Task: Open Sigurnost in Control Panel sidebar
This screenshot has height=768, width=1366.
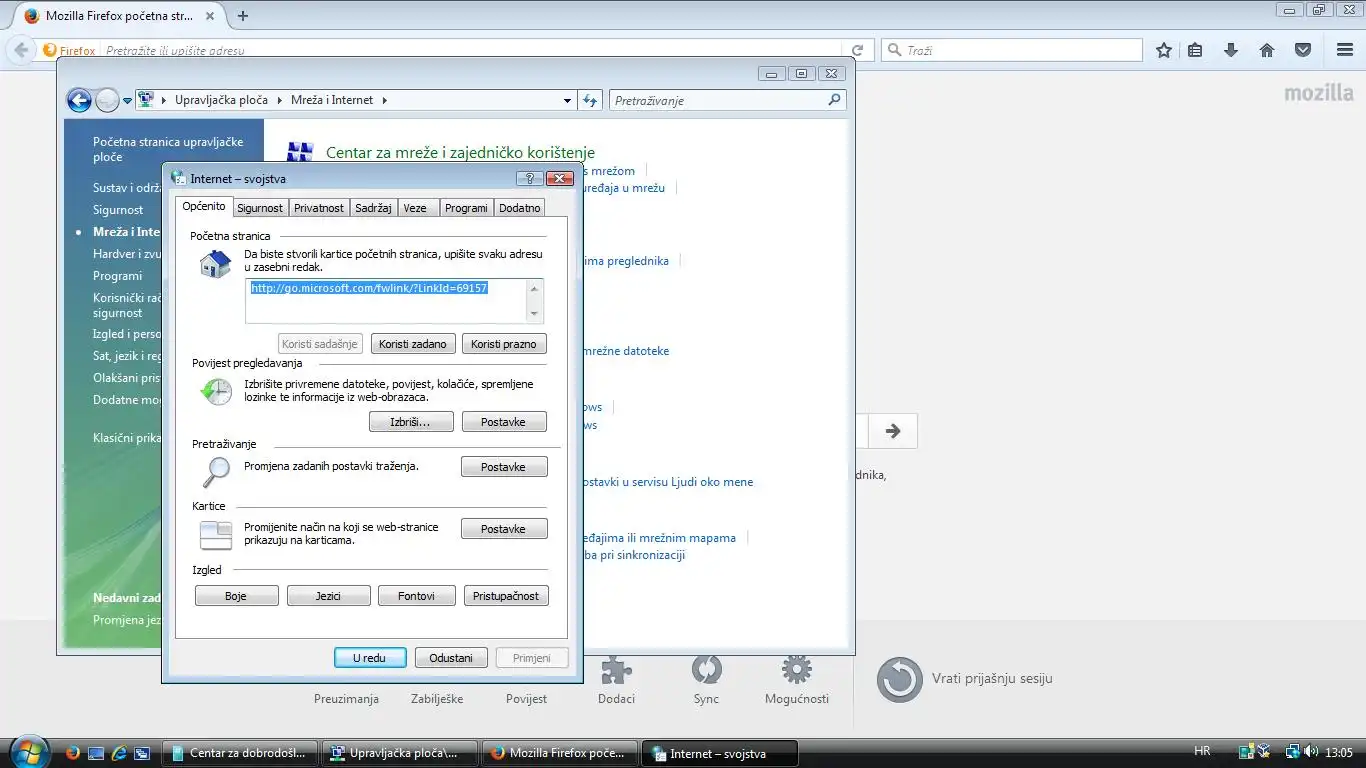Action: tap(118, 210)
